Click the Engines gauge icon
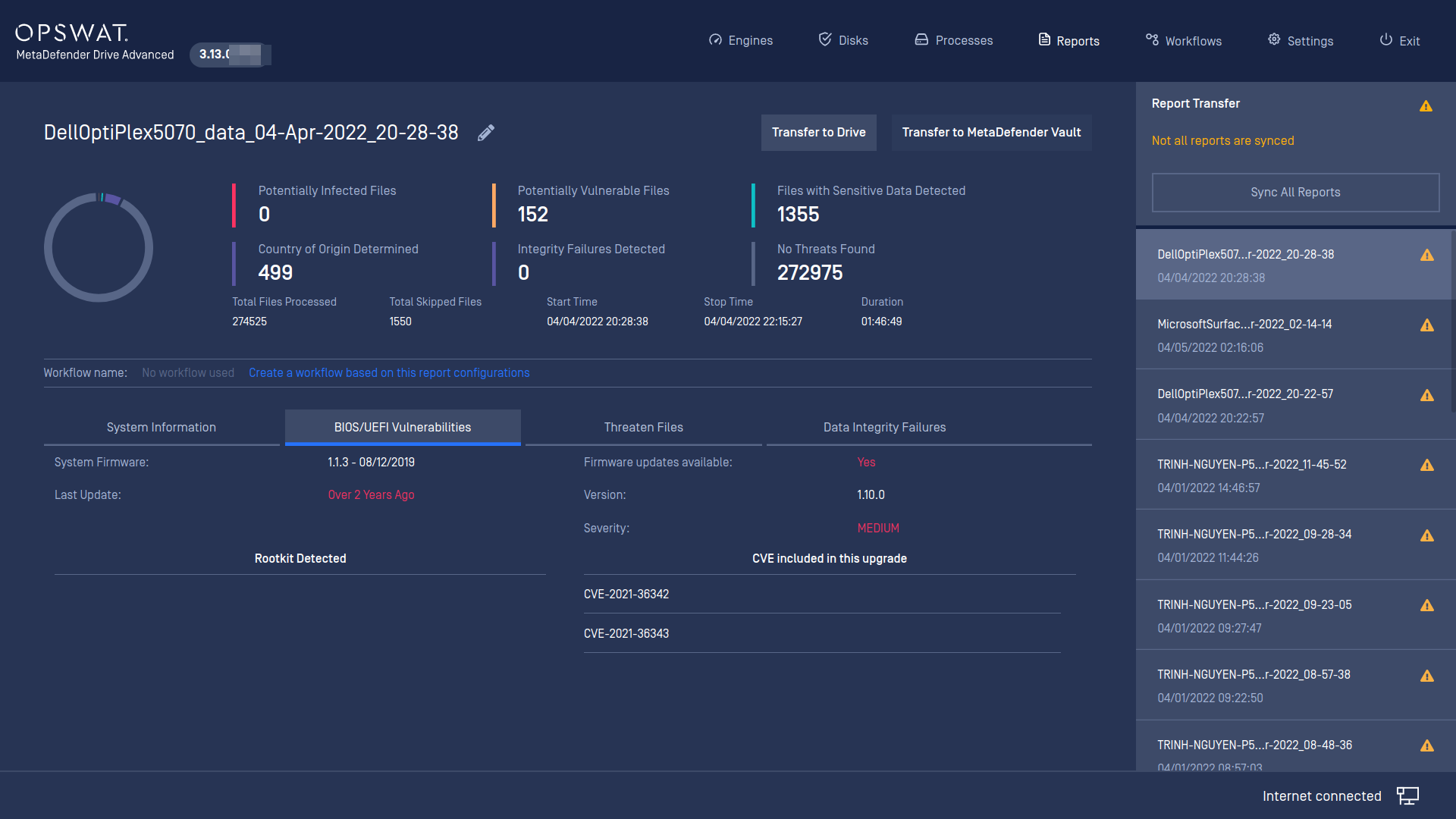The width and height of the screenshot is (1456, 819). tap(715, 39)
